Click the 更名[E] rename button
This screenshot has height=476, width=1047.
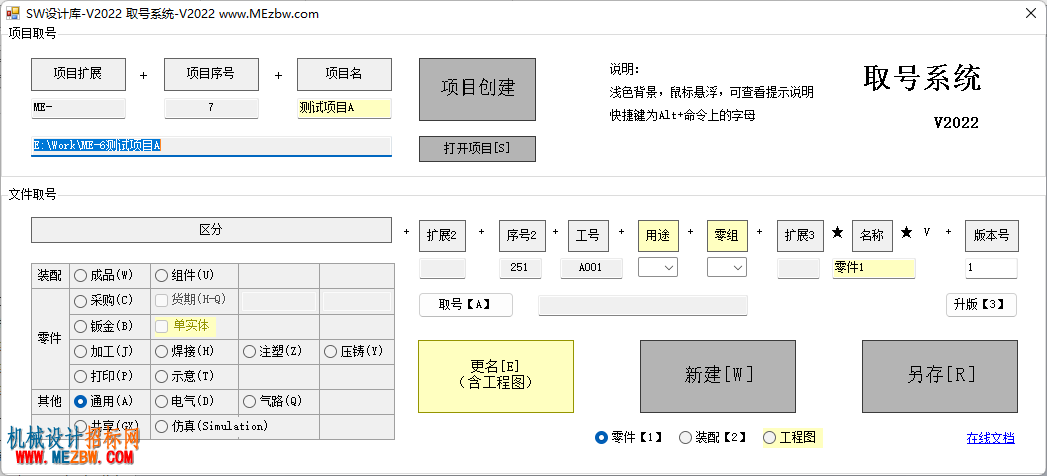coord(495,376)
